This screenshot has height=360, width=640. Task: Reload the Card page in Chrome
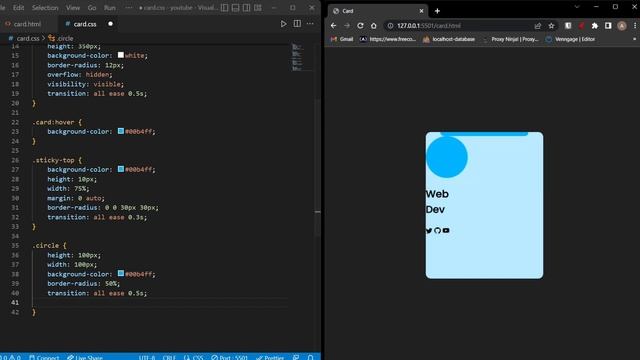point(360,25)
